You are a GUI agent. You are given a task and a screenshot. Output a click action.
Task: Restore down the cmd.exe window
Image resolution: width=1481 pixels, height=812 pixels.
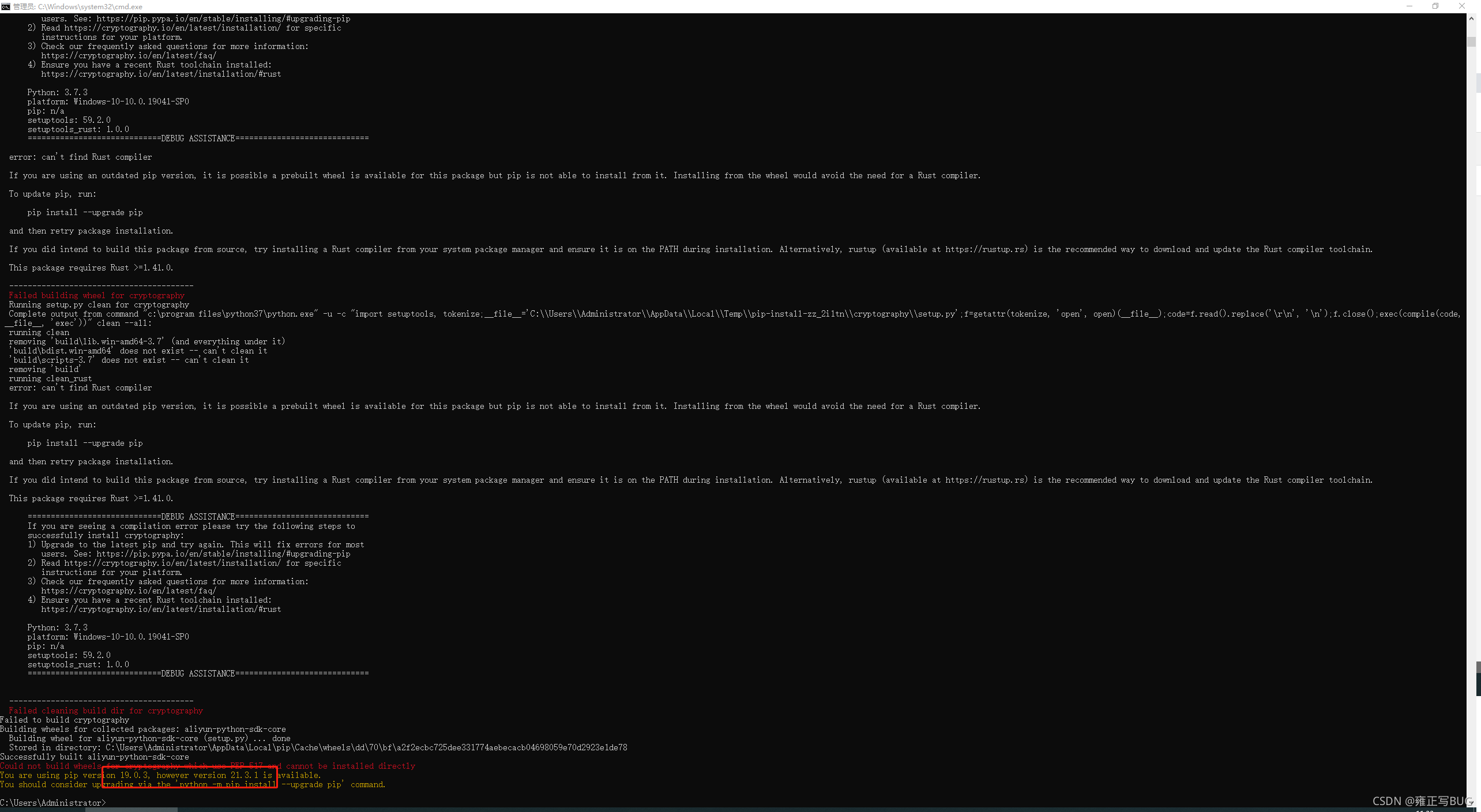pyautogui.click(x=1435, y=6)
